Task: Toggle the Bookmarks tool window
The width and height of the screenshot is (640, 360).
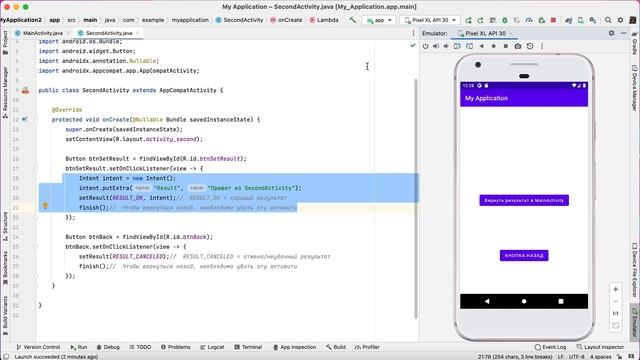Action: click(x=5, y=268)
